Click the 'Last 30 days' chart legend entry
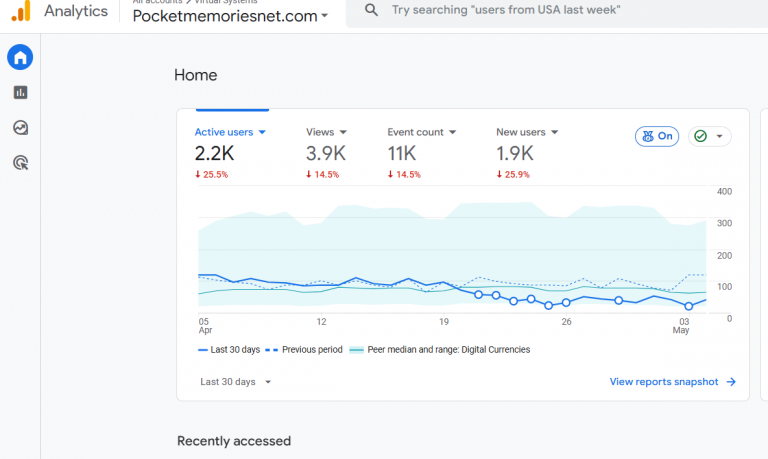 pos(229,350)
